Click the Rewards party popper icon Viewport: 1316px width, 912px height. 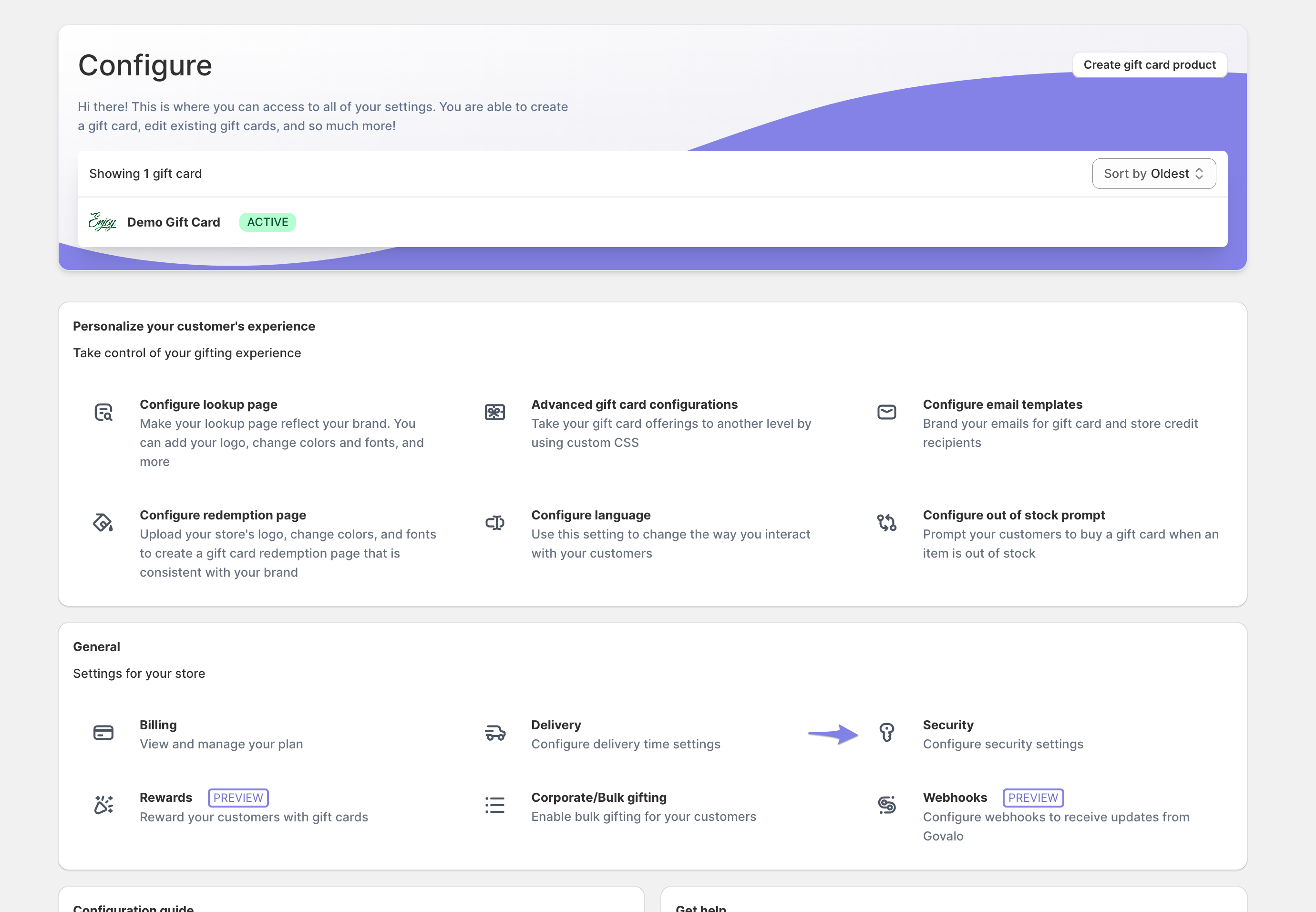click(103, 805)
